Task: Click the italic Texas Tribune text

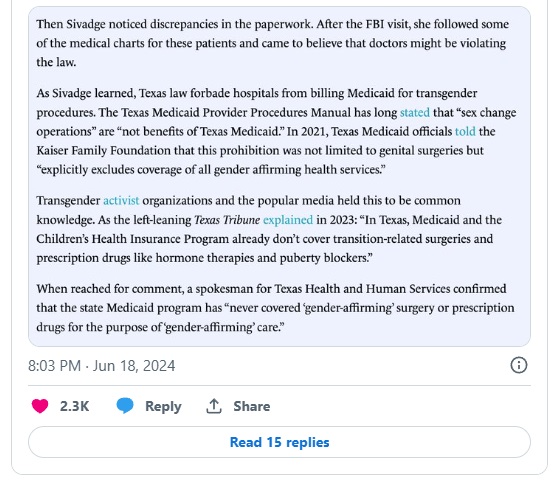Action: [227, 220]
